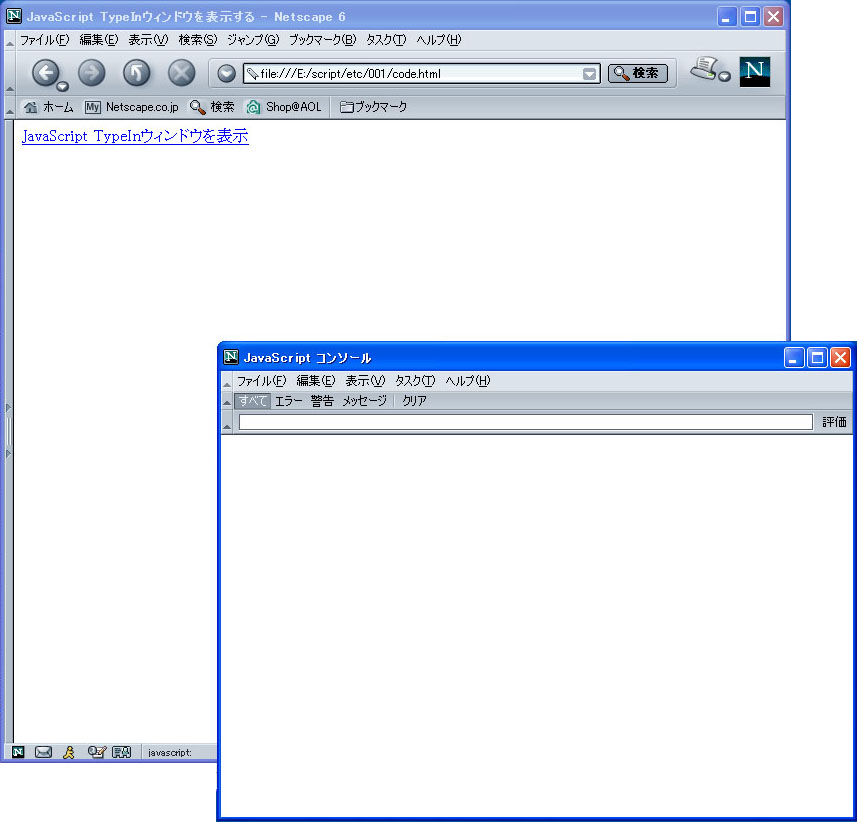857x822 pixels.
Task: Toggle the sidebar using its edge grippy
Action: [9, 430]
